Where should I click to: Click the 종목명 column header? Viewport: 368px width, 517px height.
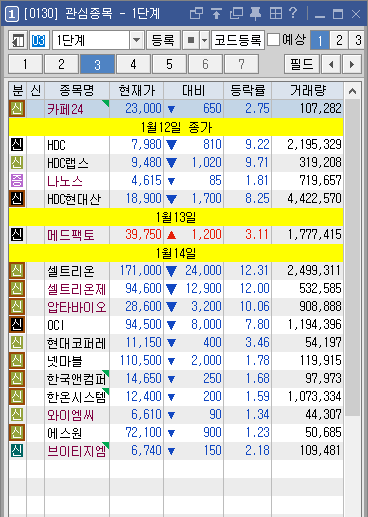tap(77, 90)
